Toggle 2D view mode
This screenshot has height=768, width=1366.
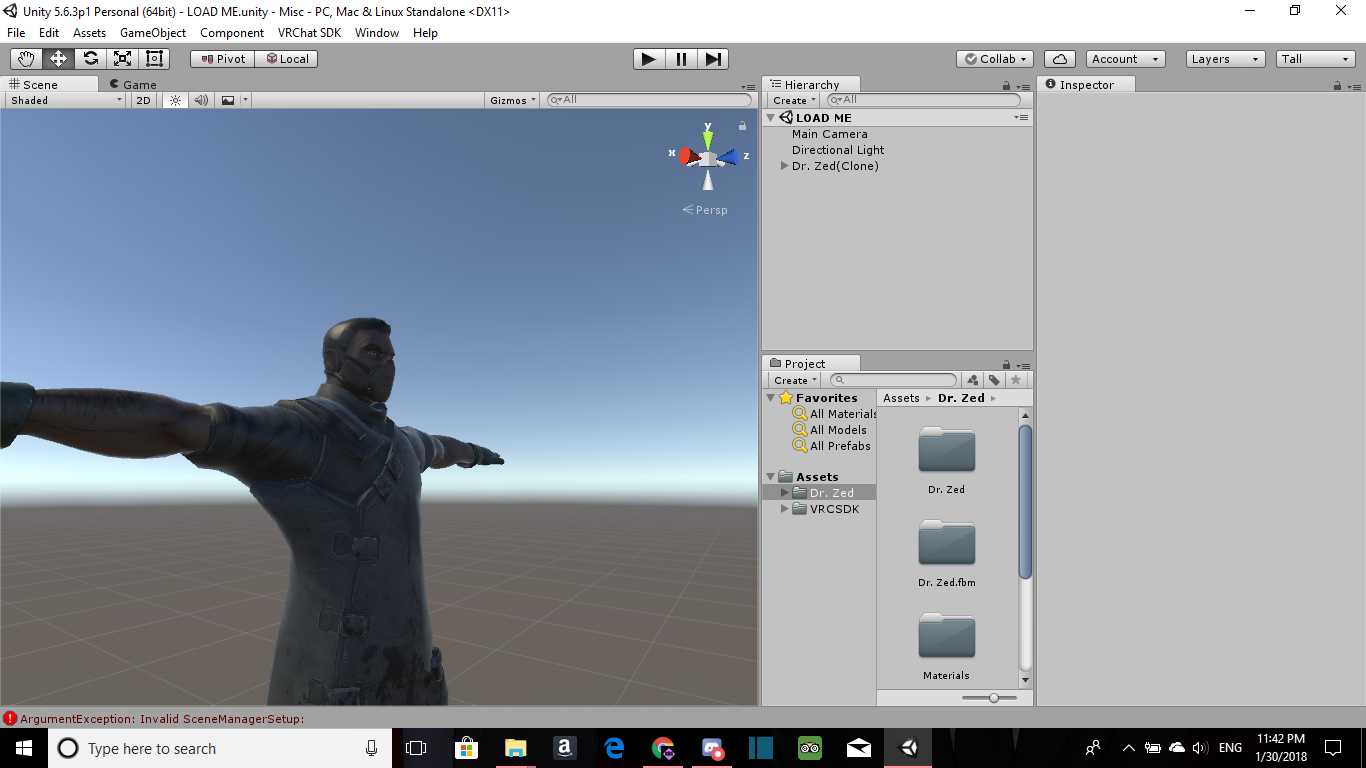coord(144,100)
